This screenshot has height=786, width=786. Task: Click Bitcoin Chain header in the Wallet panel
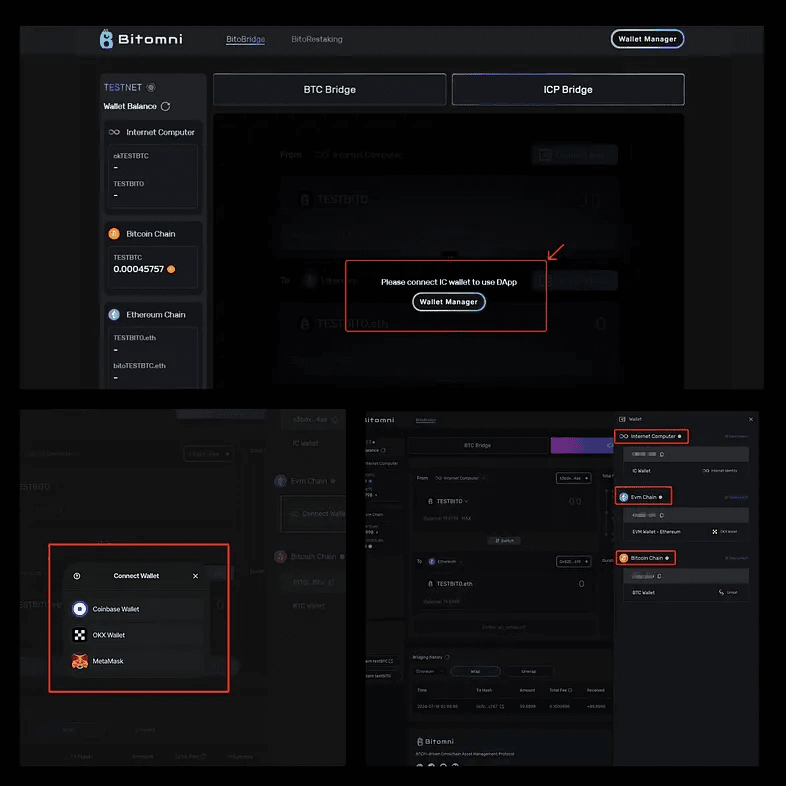(x=646, y=558)
